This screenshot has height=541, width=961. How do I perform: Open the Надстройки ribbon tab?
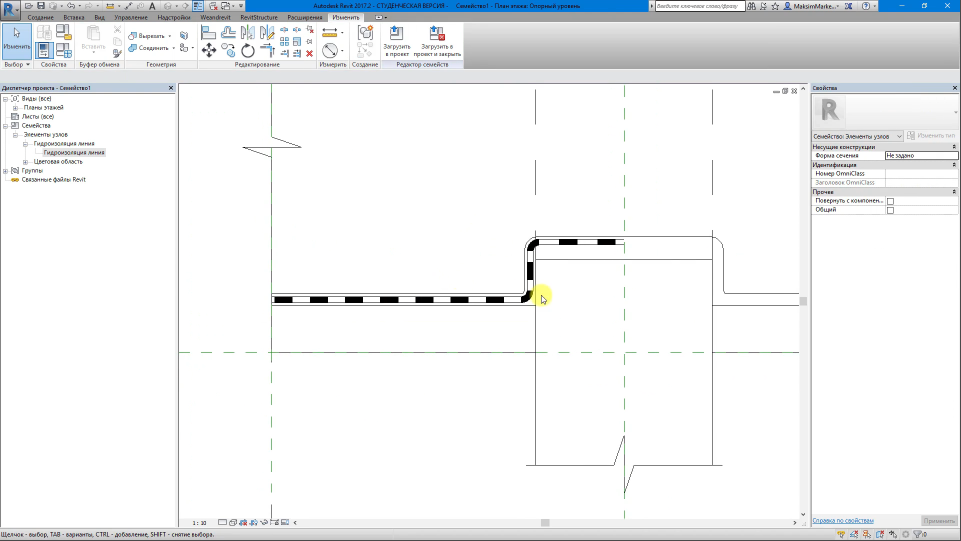click(x=173, y=17)
